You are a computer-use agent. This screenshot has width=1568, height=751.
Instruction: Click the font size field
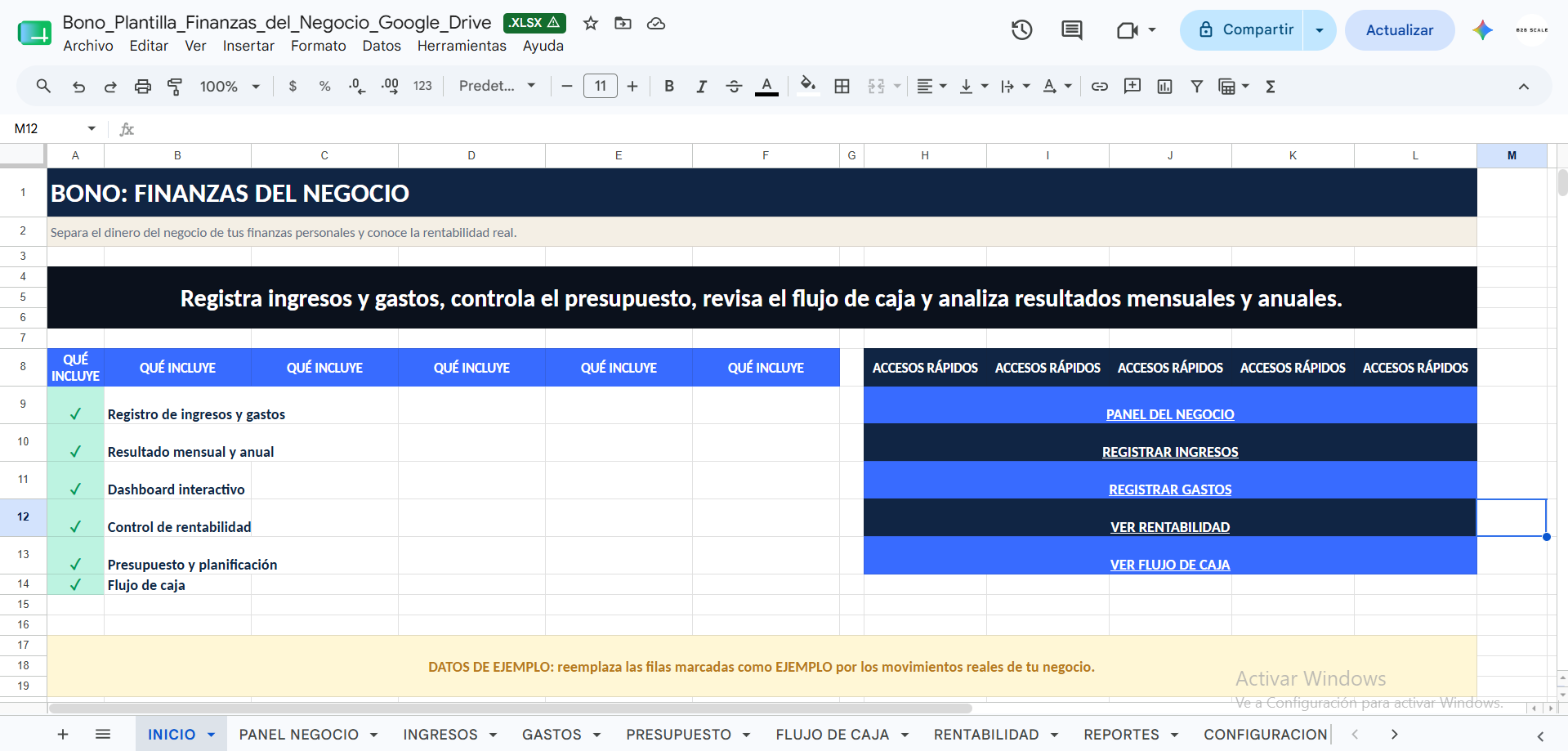tap(601, 86)
